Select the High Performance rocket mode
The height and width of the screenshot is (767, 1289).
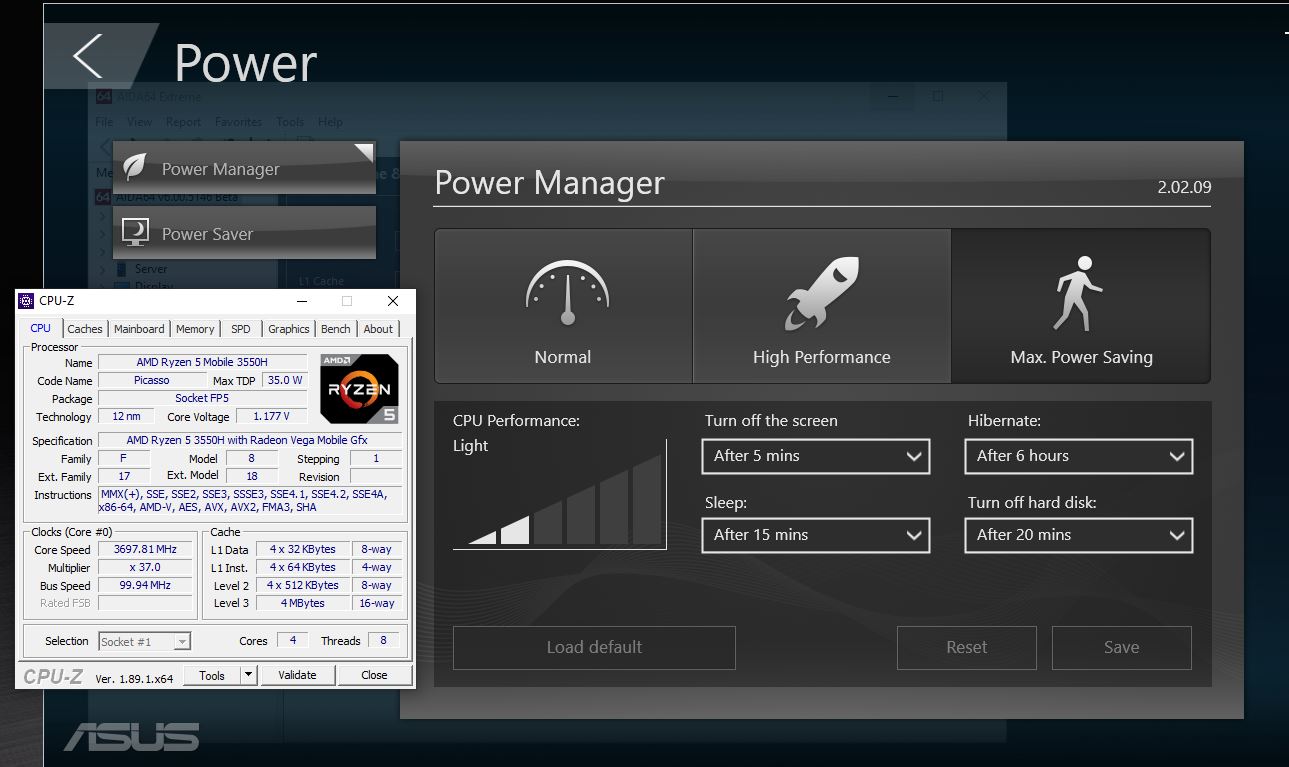point(821,306)
